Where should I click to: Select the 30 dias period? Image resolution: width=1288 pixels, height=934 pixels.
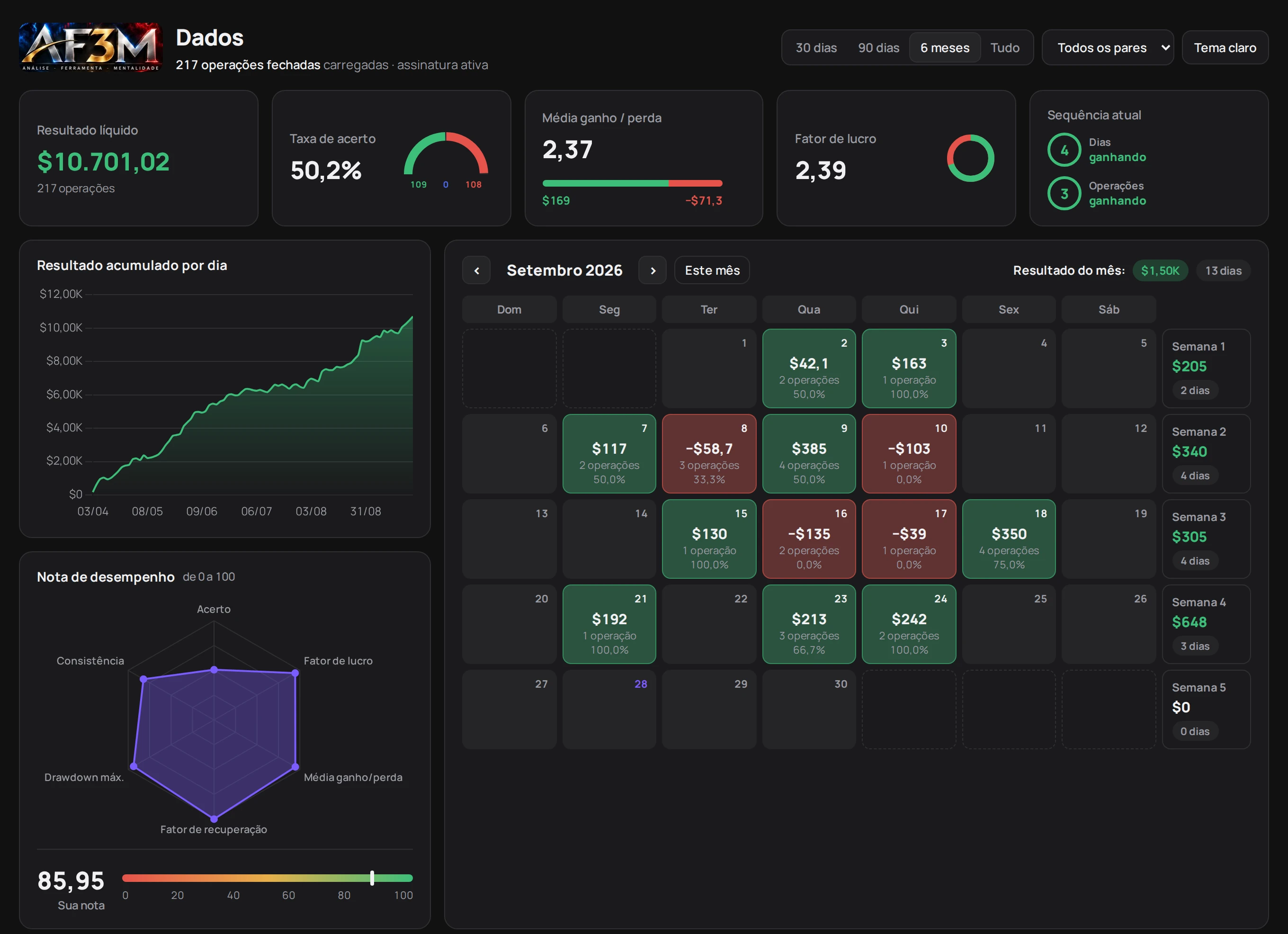click(816, 48)
